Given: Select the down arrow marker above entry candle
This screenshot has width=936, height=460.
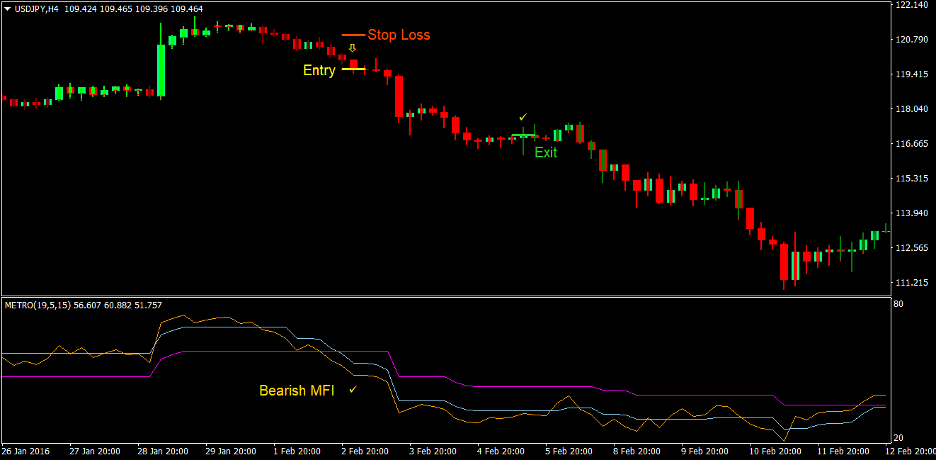Looking at the screenshot, I should pos(352,48).
